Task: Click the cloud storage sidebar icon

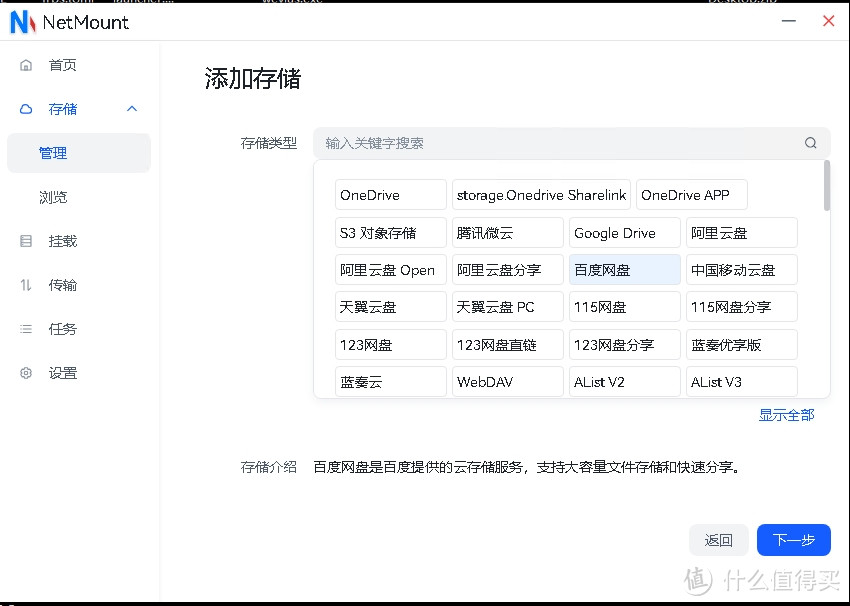Action: click(x=25, y=108)
